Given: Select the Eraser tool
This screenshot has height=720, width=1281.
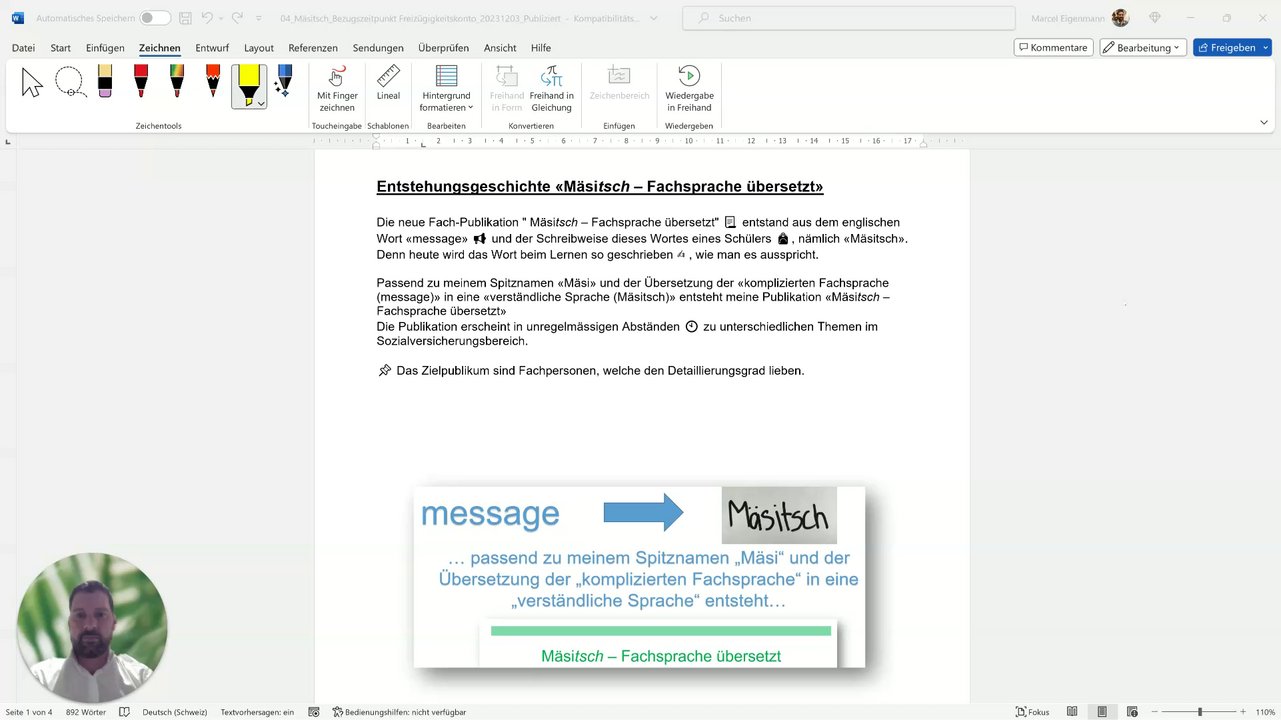Looking at the screenshot, I should pos(105,82).
